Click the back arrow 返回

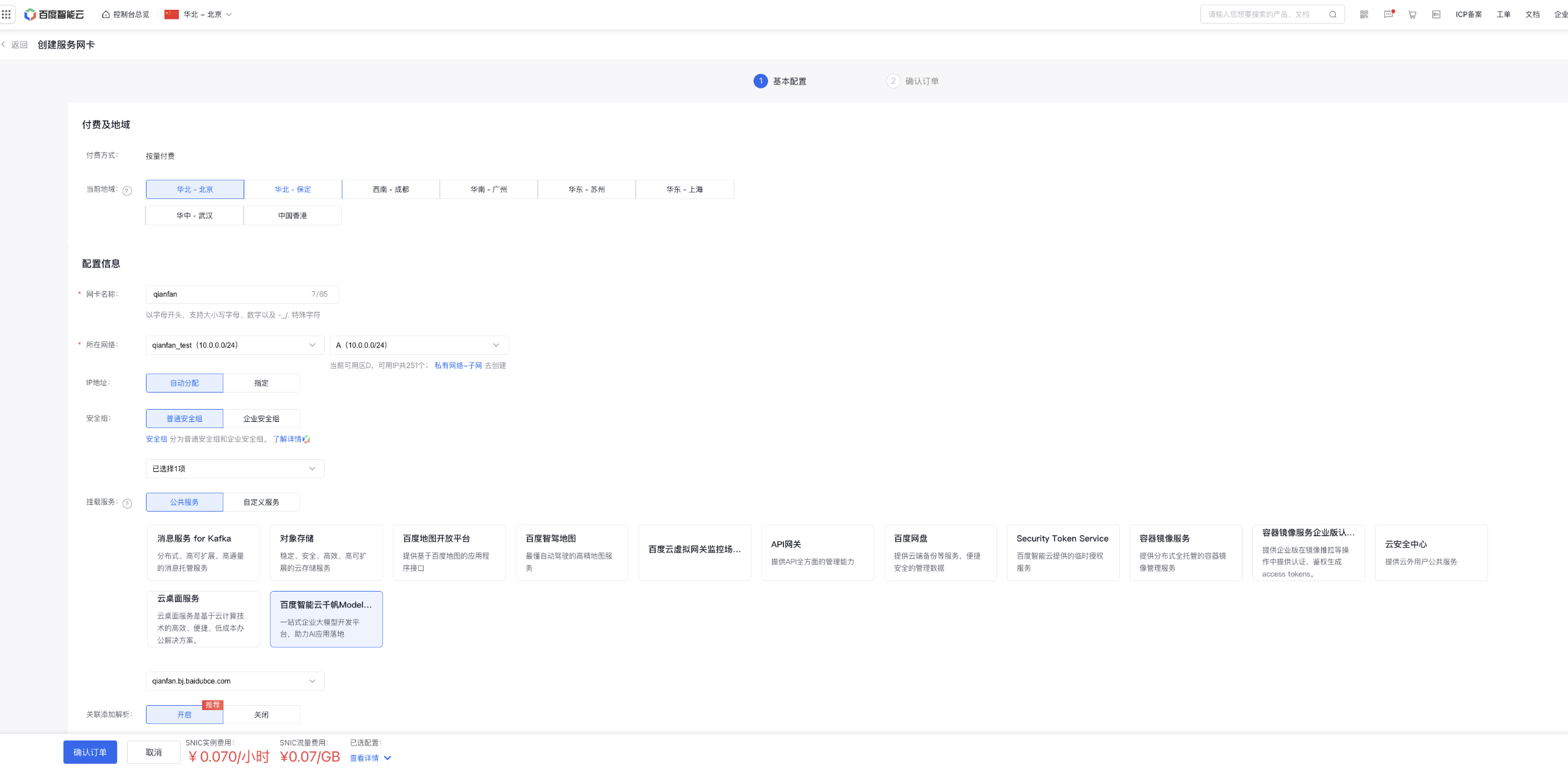(15, 45)
